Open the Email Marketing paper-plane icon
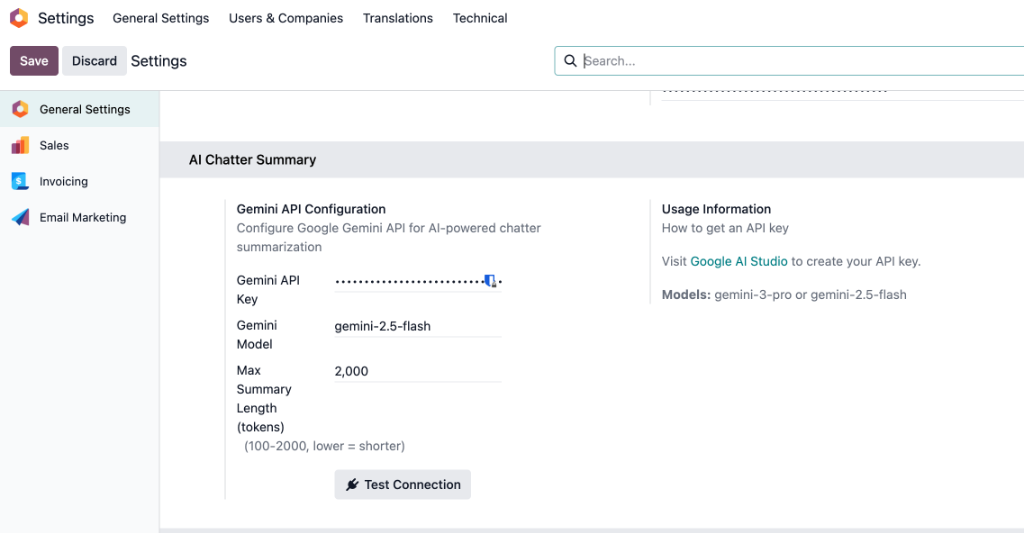 [20, 217]
